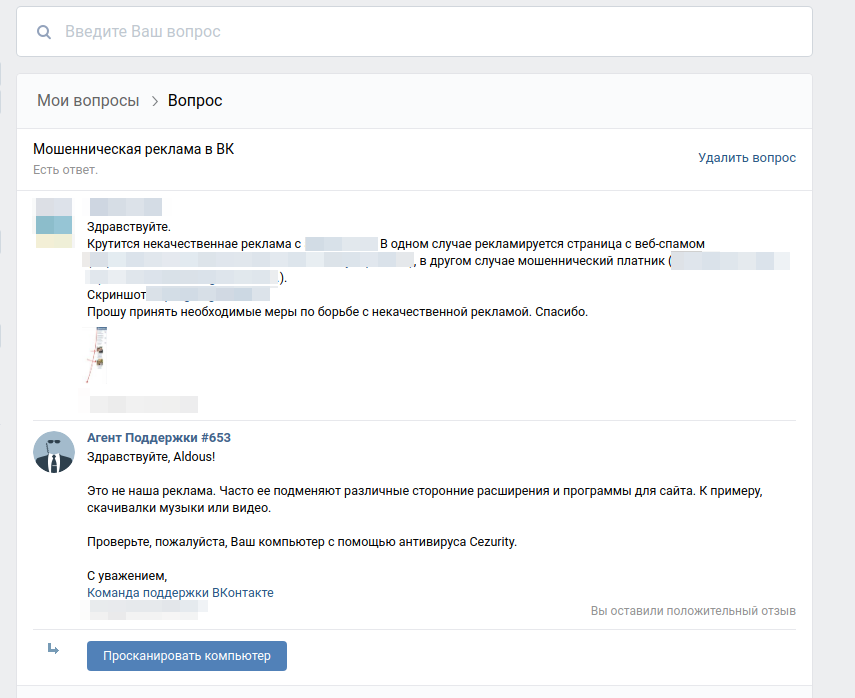
Task: Click the support agent's avatar
Action: click(x=53, y=452)
